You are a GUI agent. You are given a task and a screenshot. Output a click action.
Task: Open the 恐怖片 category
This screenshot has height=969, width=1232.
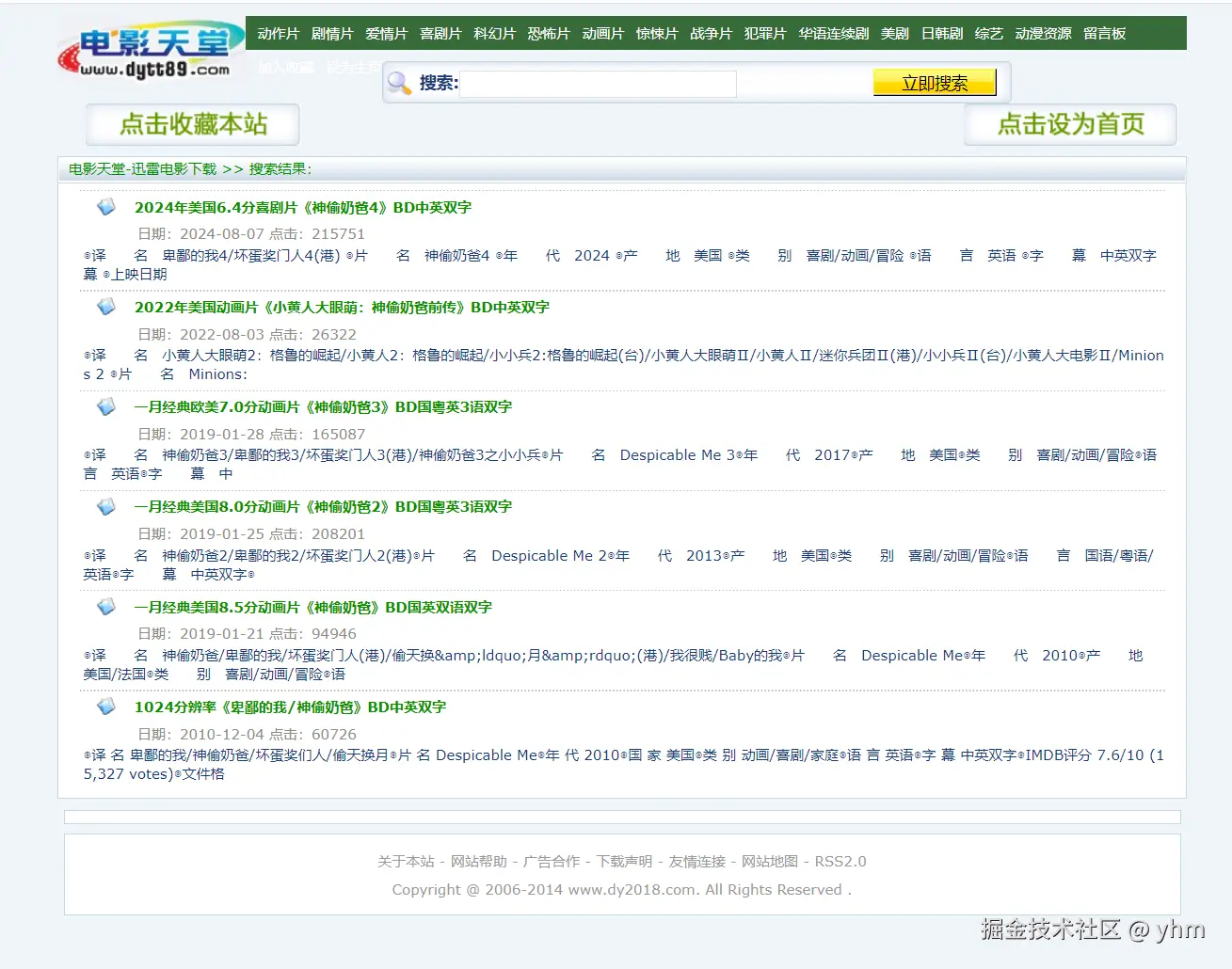[549, 33]
